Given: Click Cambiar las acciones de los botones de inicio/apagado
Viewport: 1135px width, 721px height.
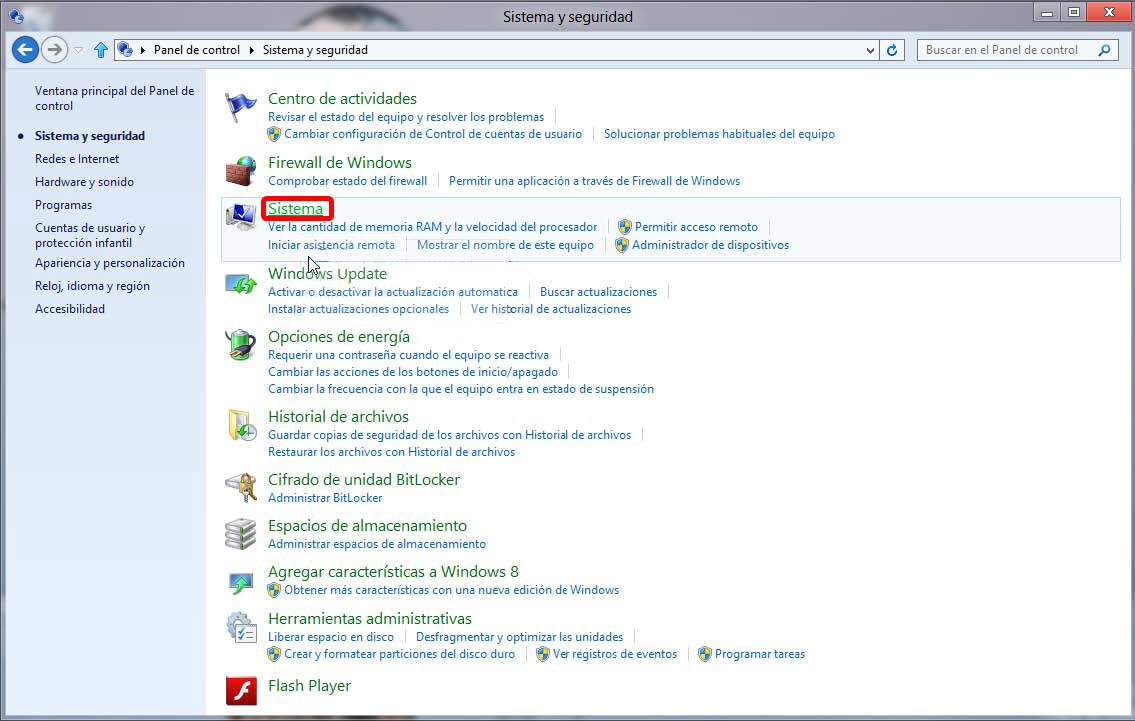Looking at the screenshot, I should pyautogui.click(x=413, y=372).
